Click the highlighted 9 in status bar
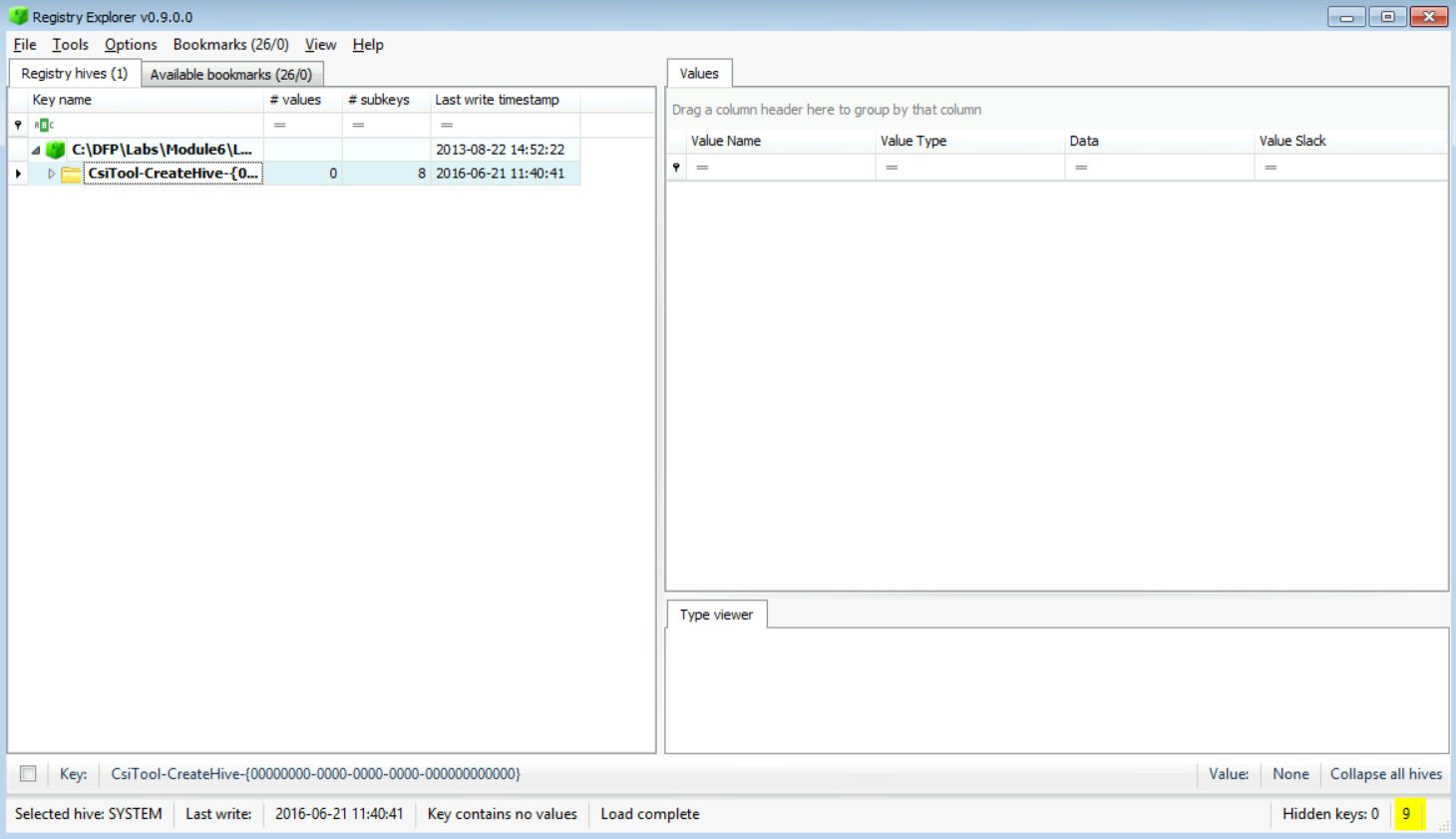1456x839 pixels. [x=1408, y=814]
